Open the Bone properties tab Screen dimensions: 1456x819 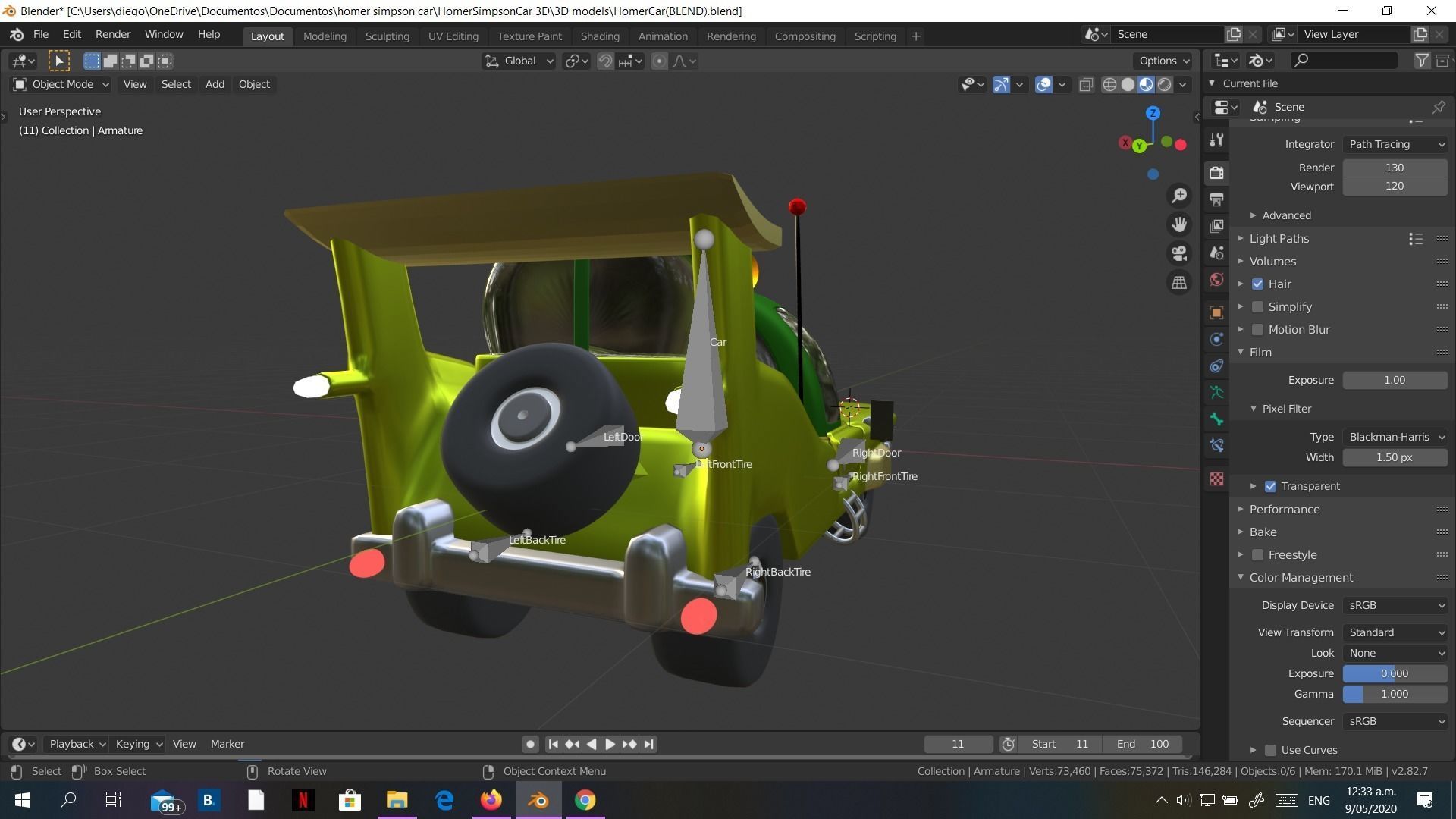tap(1217, 419)
